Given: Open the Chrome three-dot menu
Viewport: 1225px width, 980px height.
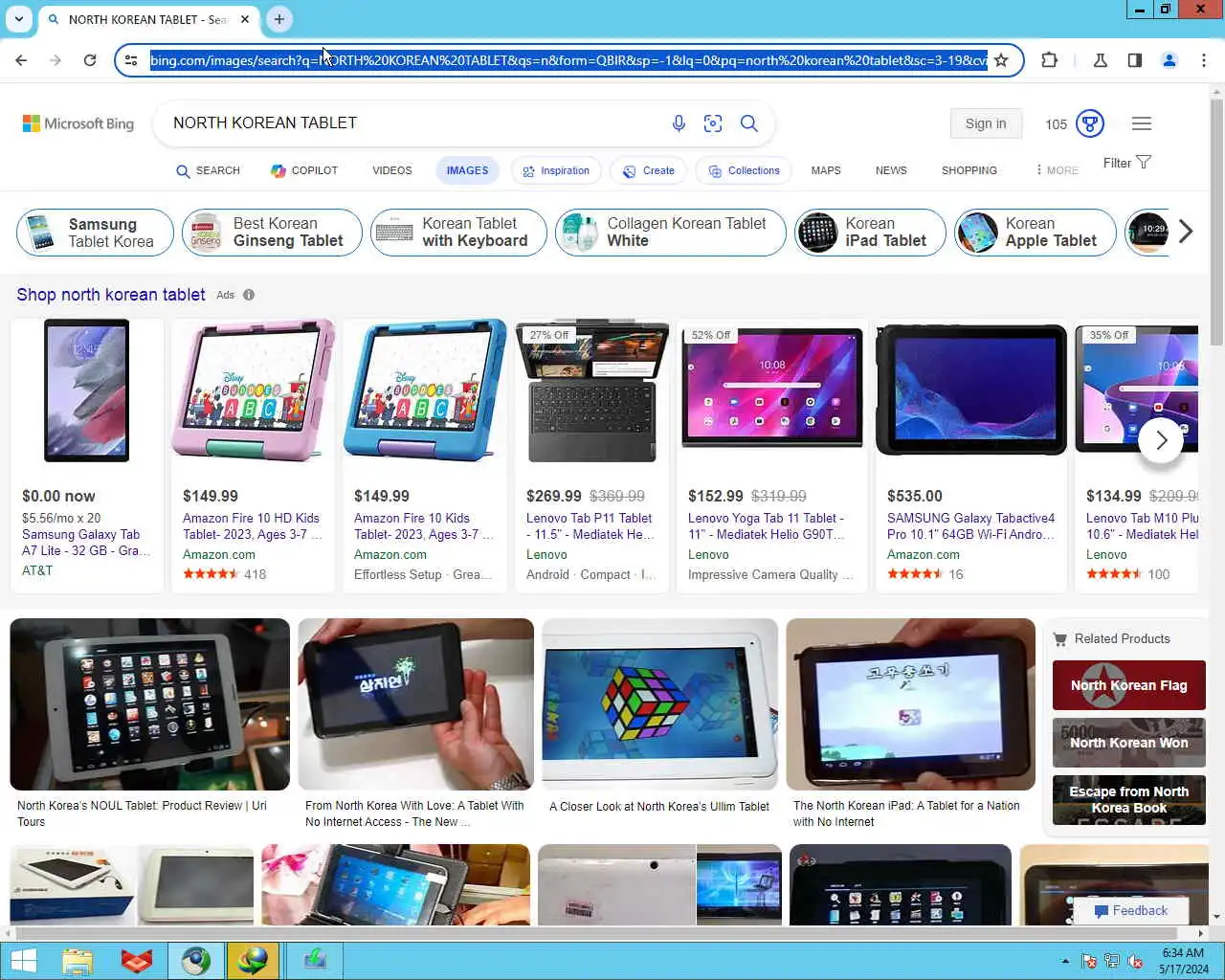Looking at the screenshot, I should (x=1204, y=60).
